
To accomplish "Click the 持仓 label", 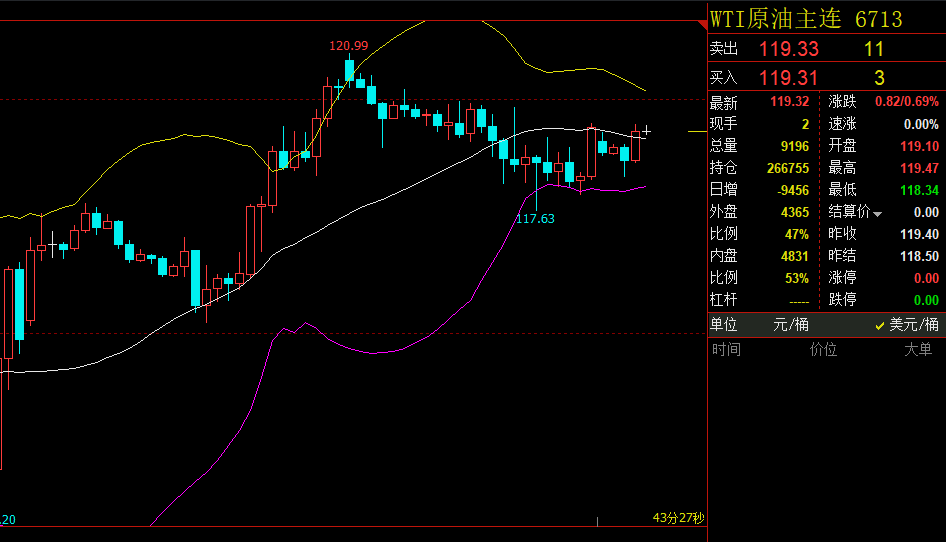I will tap(723, 168).
